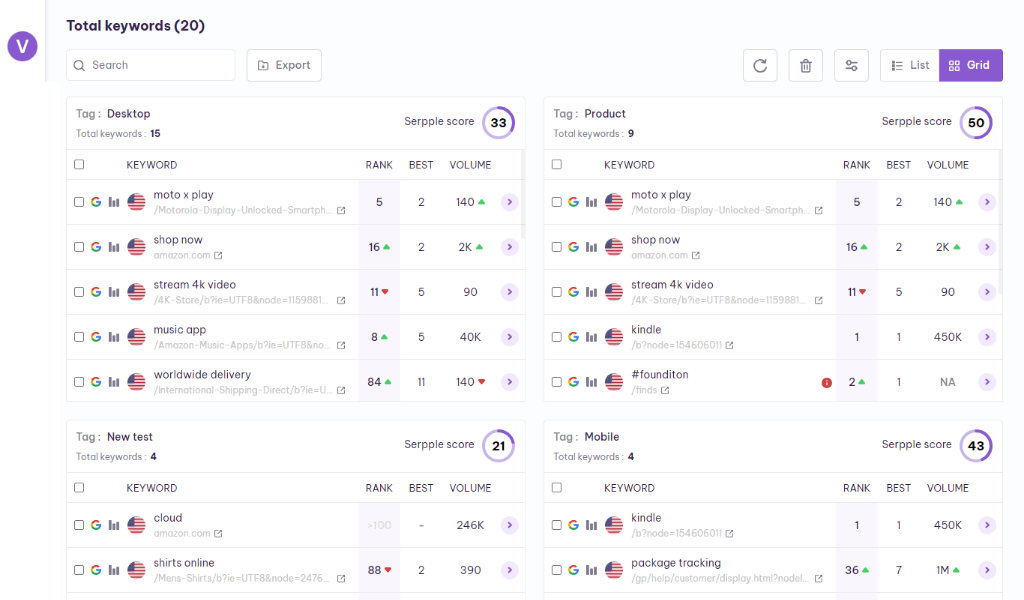Click bar chart icon in music app row
Screen dimensions: 1024x600
pos(114,337)
